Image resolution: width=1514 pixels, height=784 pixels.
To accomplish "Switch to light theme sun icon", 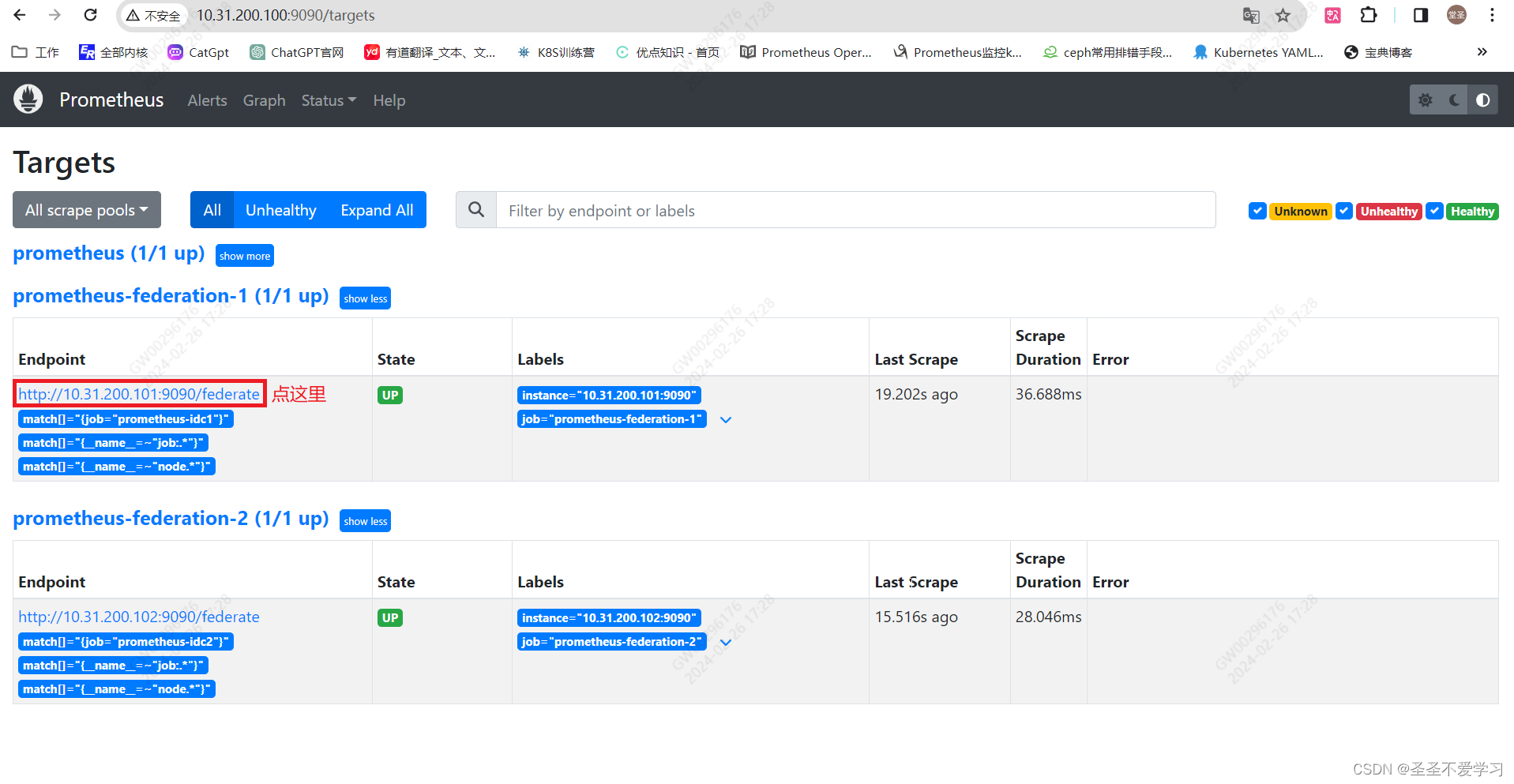I will pos(1426,99).
